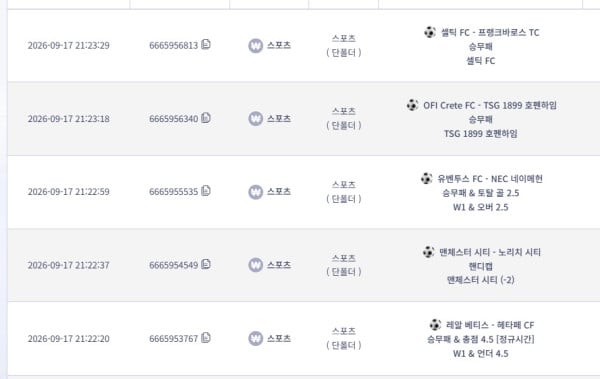The image size is (600, 379).
Task: Click soccer ball icon beside 유벤투스 FC match
Action: pos(427,178)
